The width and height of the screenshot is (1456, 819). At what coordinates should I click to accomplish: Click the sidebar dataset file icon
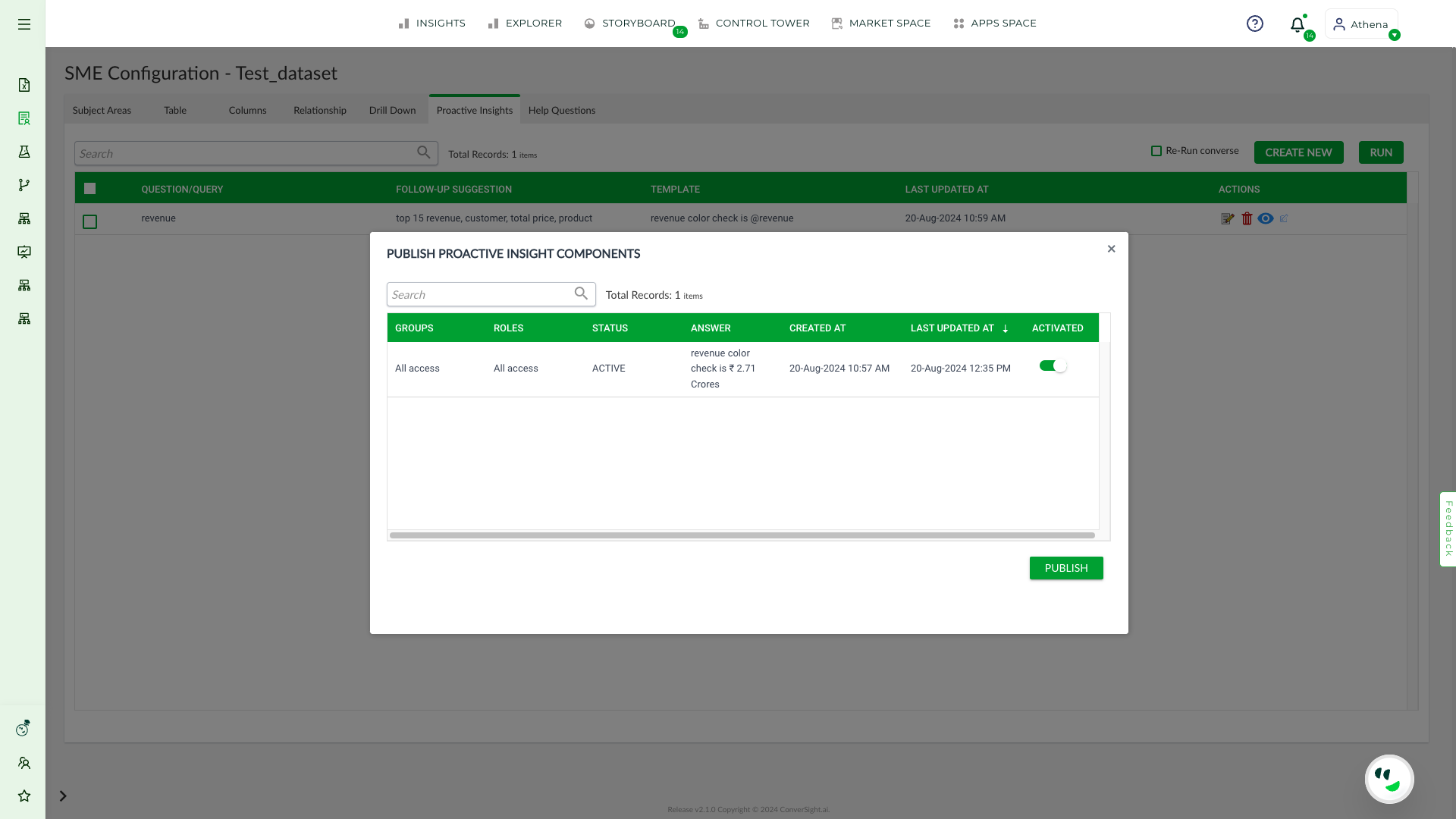[24, 85]
